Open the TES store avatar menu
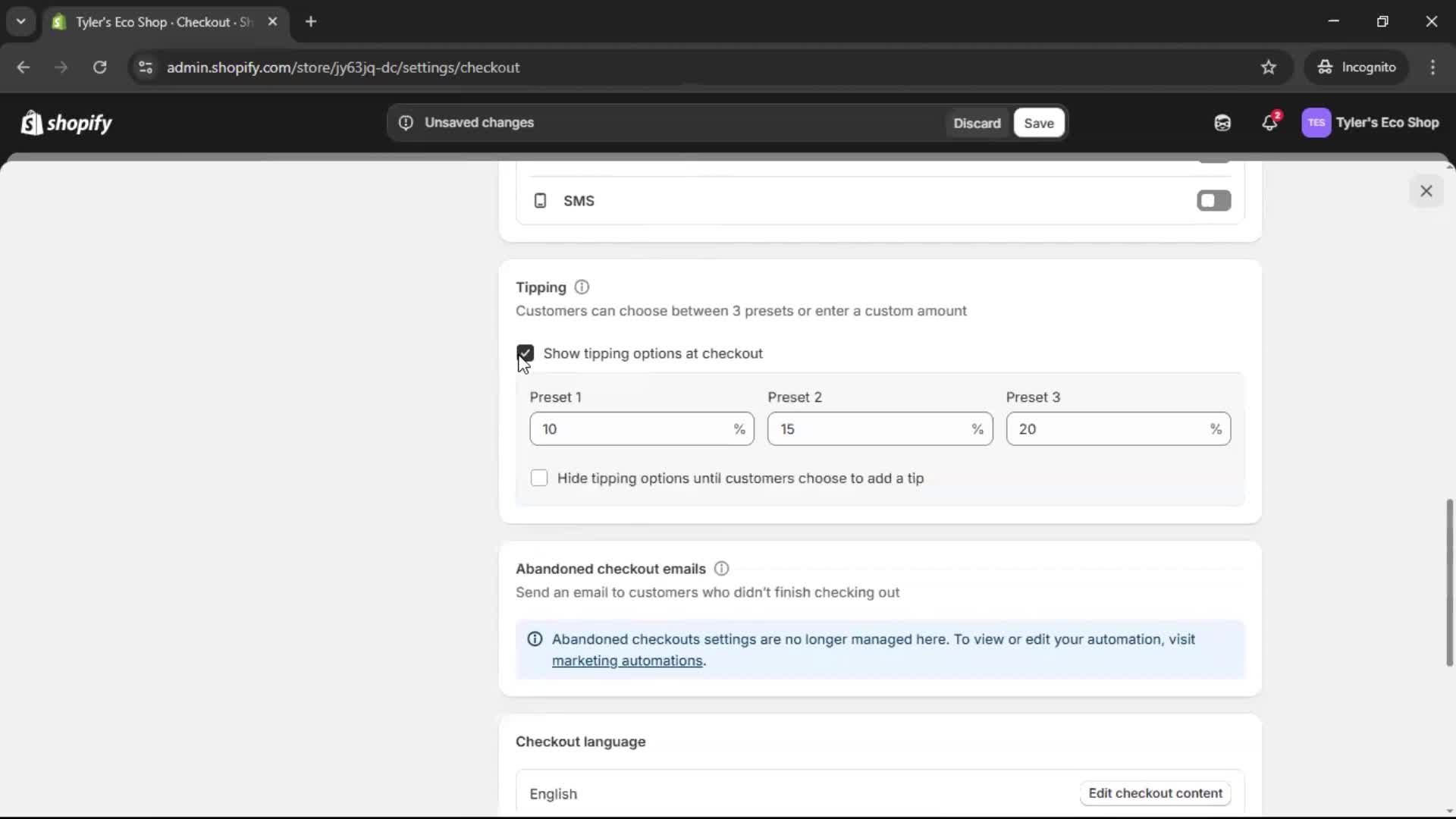Image resolution: width=1456 pixels, height=819 pixels. pyautogui.click(x=1317, y=122)
